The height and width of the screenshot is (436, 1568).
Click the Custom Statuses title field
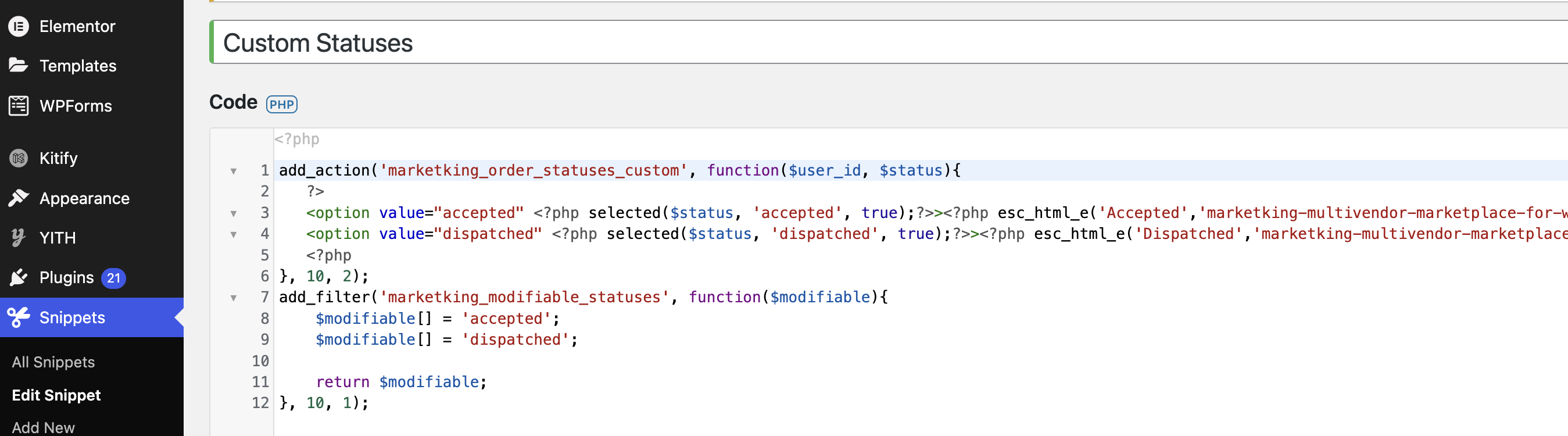click(x=889, y=42)
